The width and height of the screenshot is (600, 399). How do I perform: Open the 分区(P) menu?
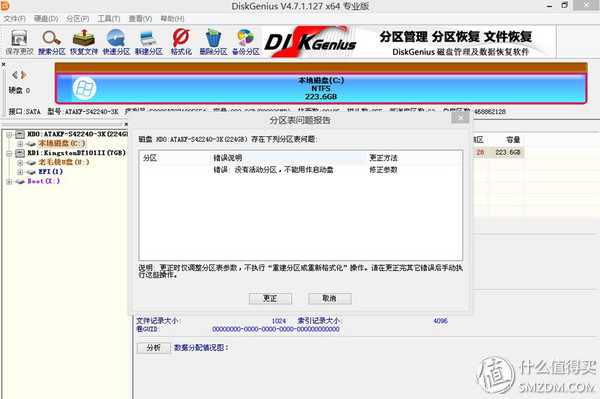point(78,19)
